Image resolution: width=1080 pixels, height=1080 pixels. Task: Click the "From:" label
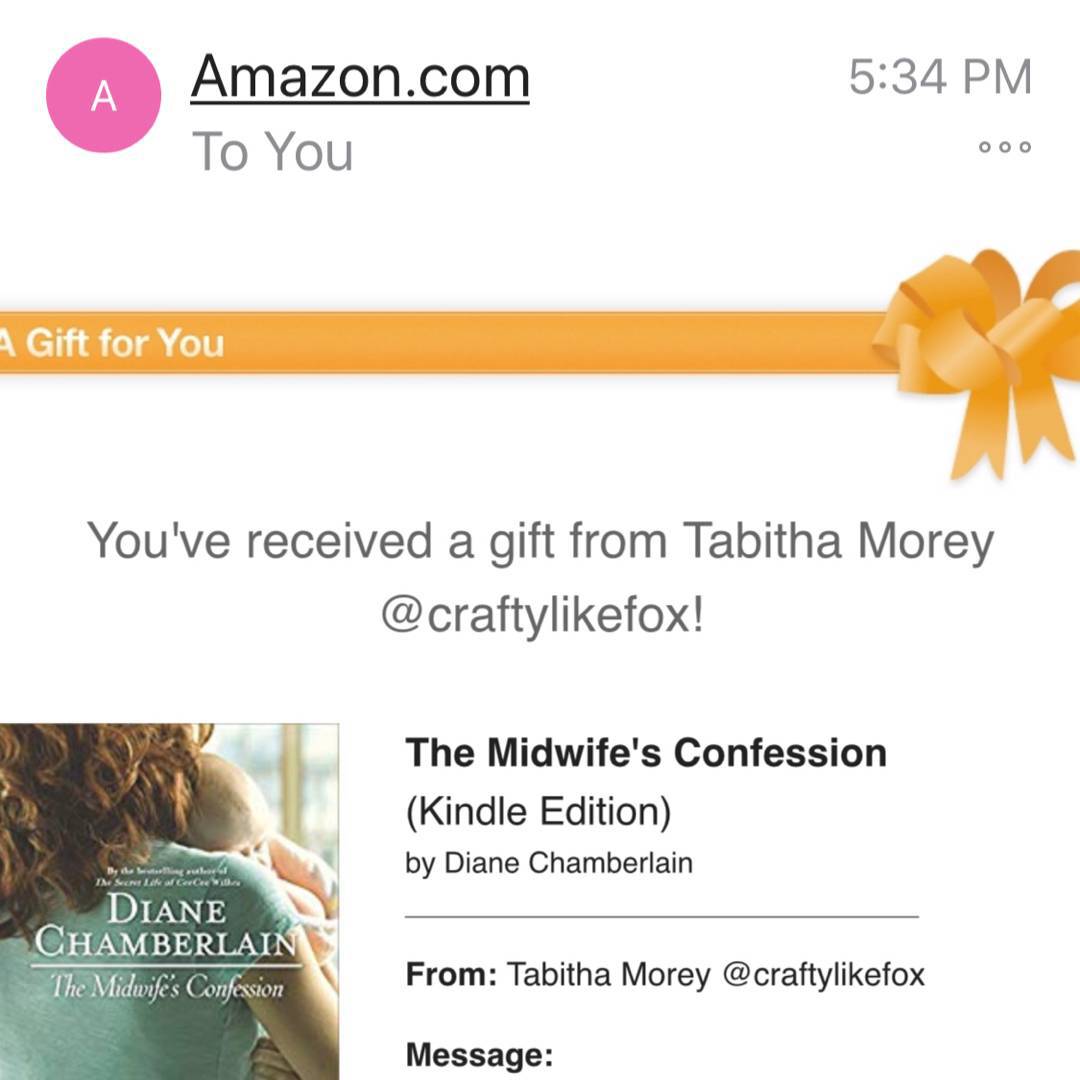(x=450, y=975)
